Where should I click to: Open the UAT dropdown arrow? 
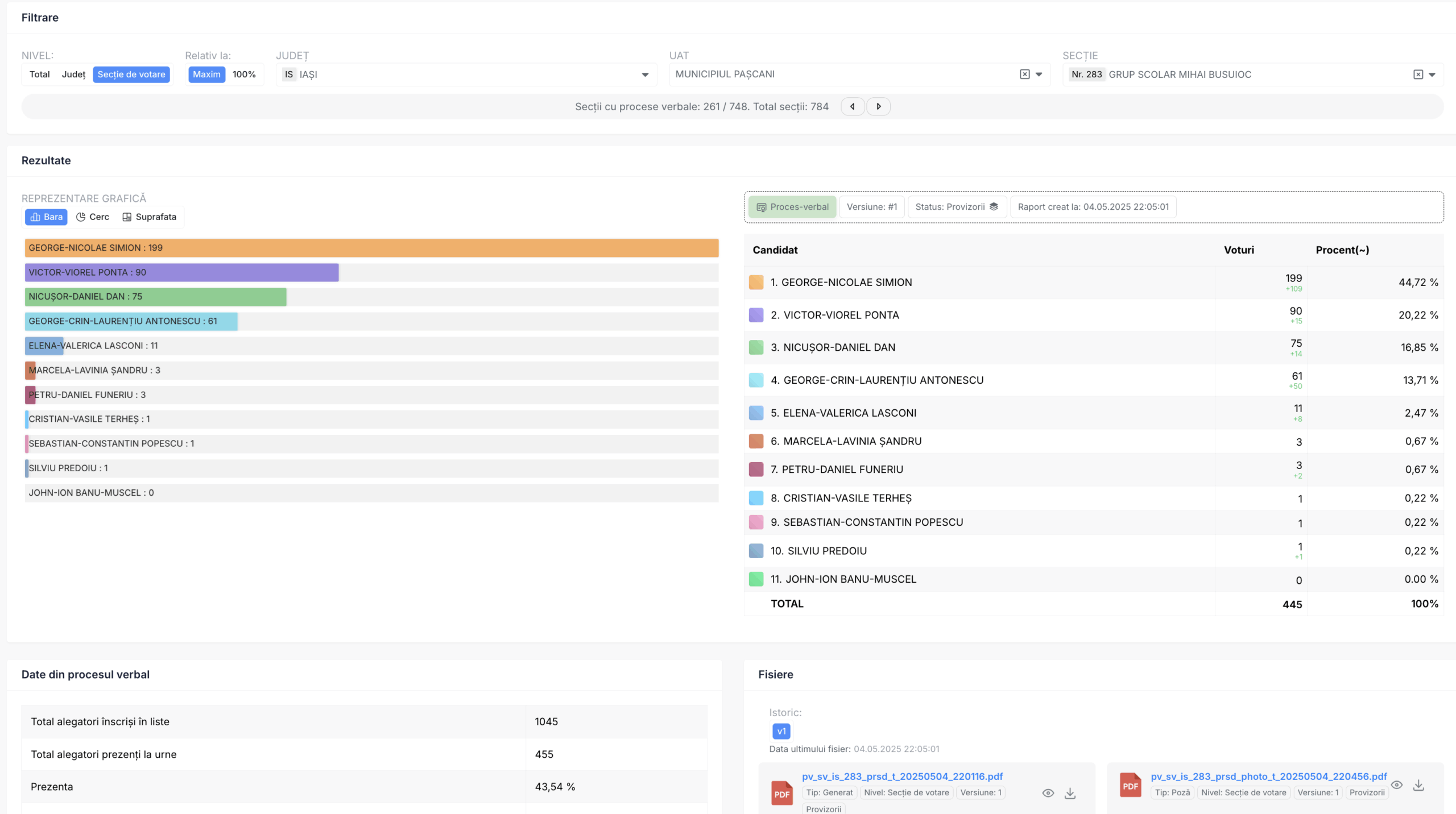[x=1039, y=74]
